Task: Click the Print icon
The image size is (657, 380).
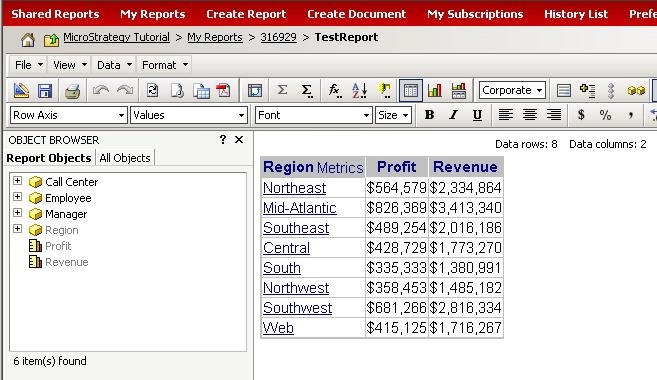Action: click(72, 90)
